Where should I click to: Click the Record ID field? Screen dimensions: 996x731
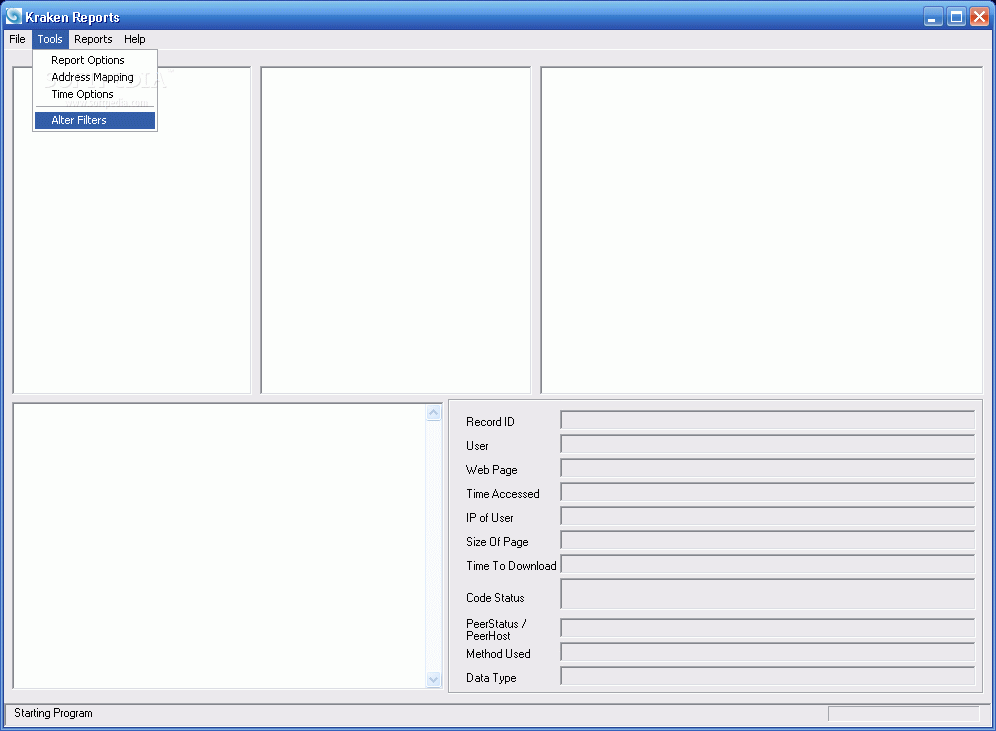click(x=767, y=420)
